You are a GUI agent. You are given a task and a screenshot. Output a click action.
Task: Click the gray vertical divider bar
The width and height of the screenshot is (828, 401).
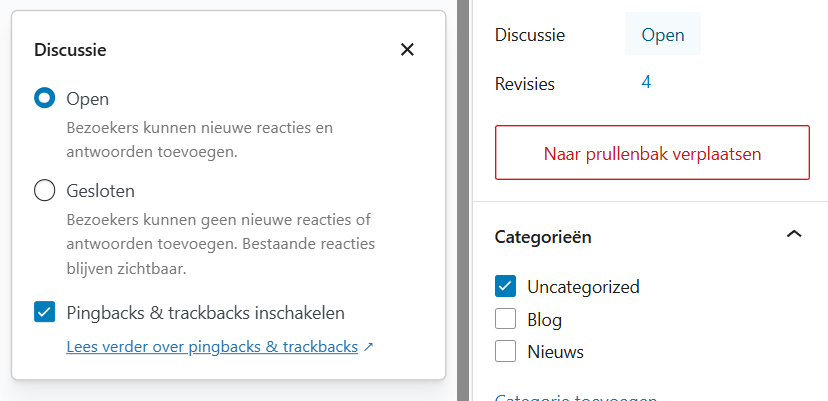(x=463, y=200)
